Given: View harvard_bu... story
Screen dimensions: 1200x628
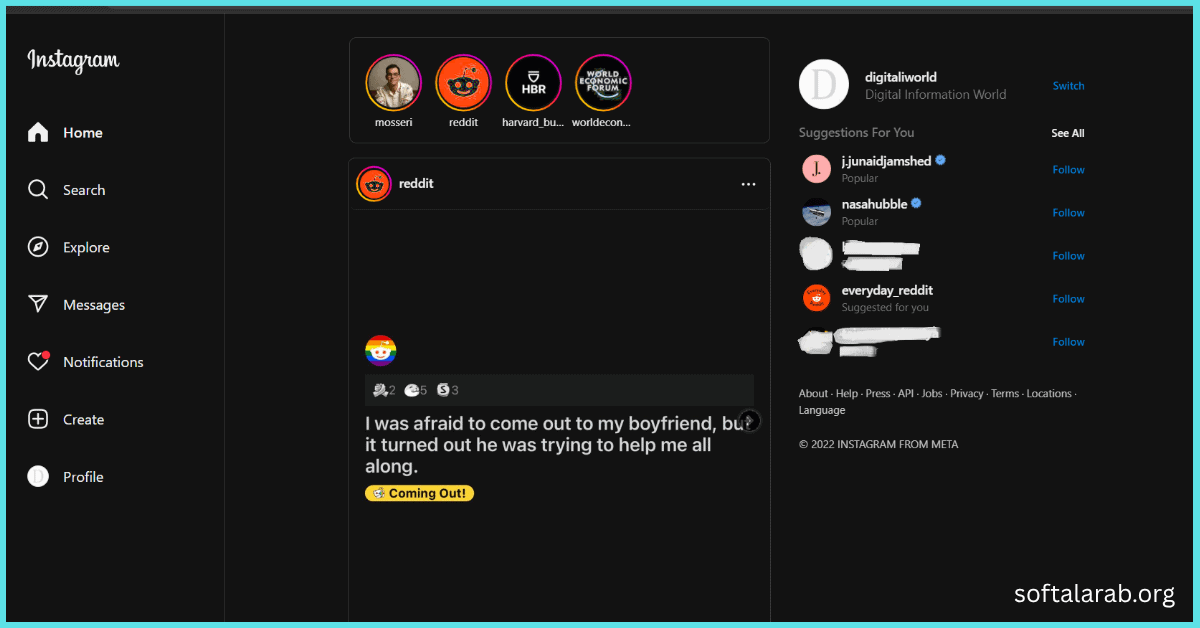Looking at the screenshot, I should click(533, 82).
